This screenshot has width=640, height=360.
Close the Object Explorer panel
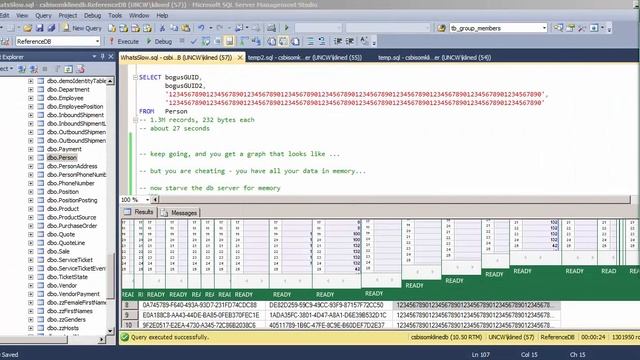(111, 57)
